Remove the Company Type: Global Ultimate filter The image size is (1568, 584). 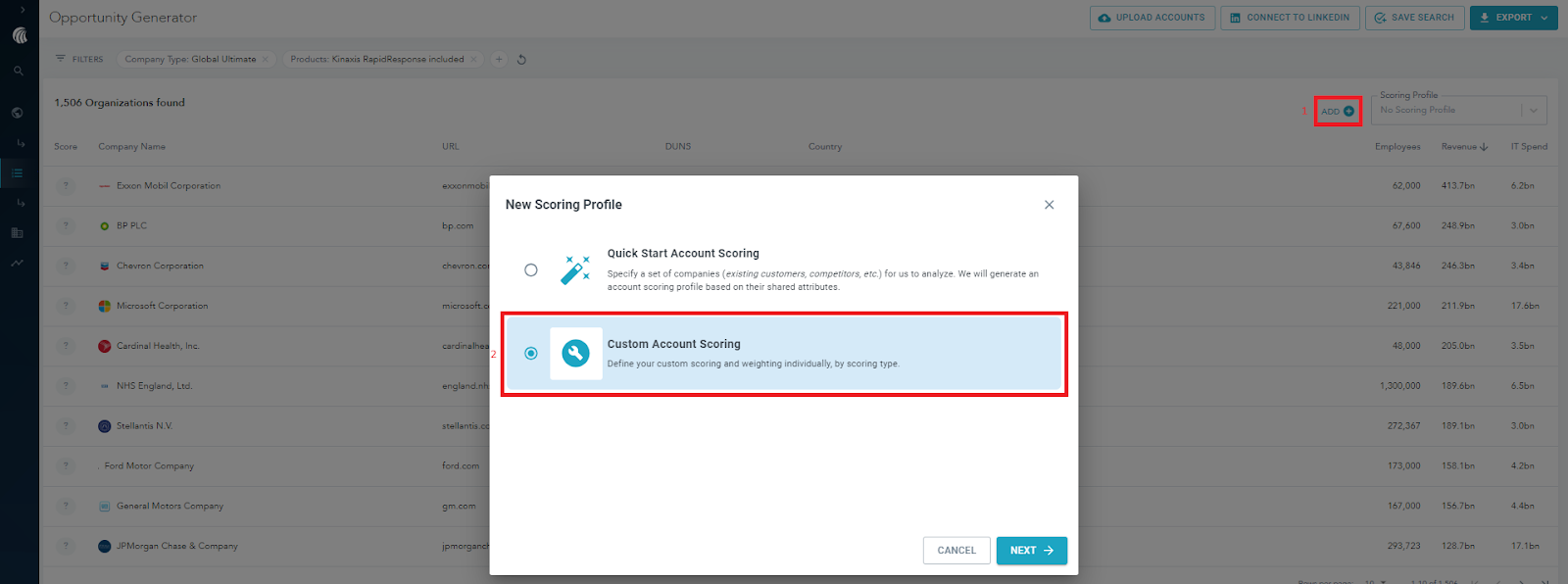265,60
